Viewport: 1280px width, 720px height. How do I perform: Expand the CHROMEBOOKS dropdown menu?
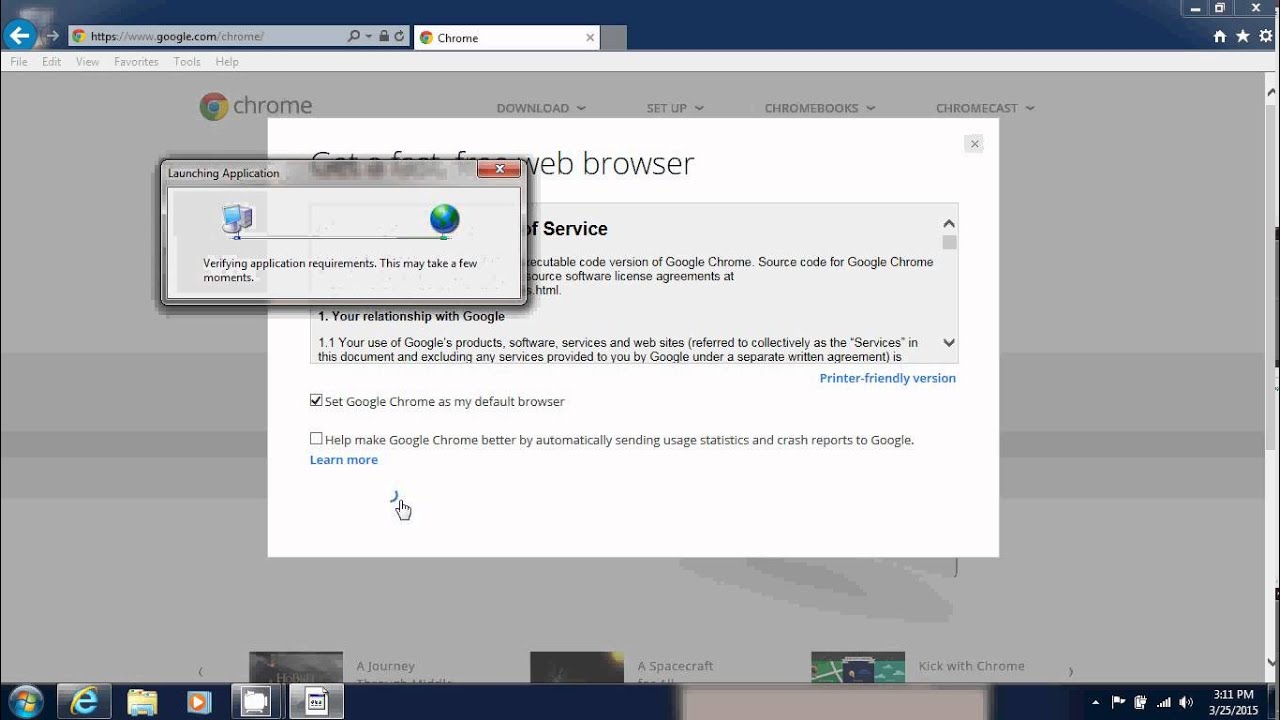click(820, 108)
